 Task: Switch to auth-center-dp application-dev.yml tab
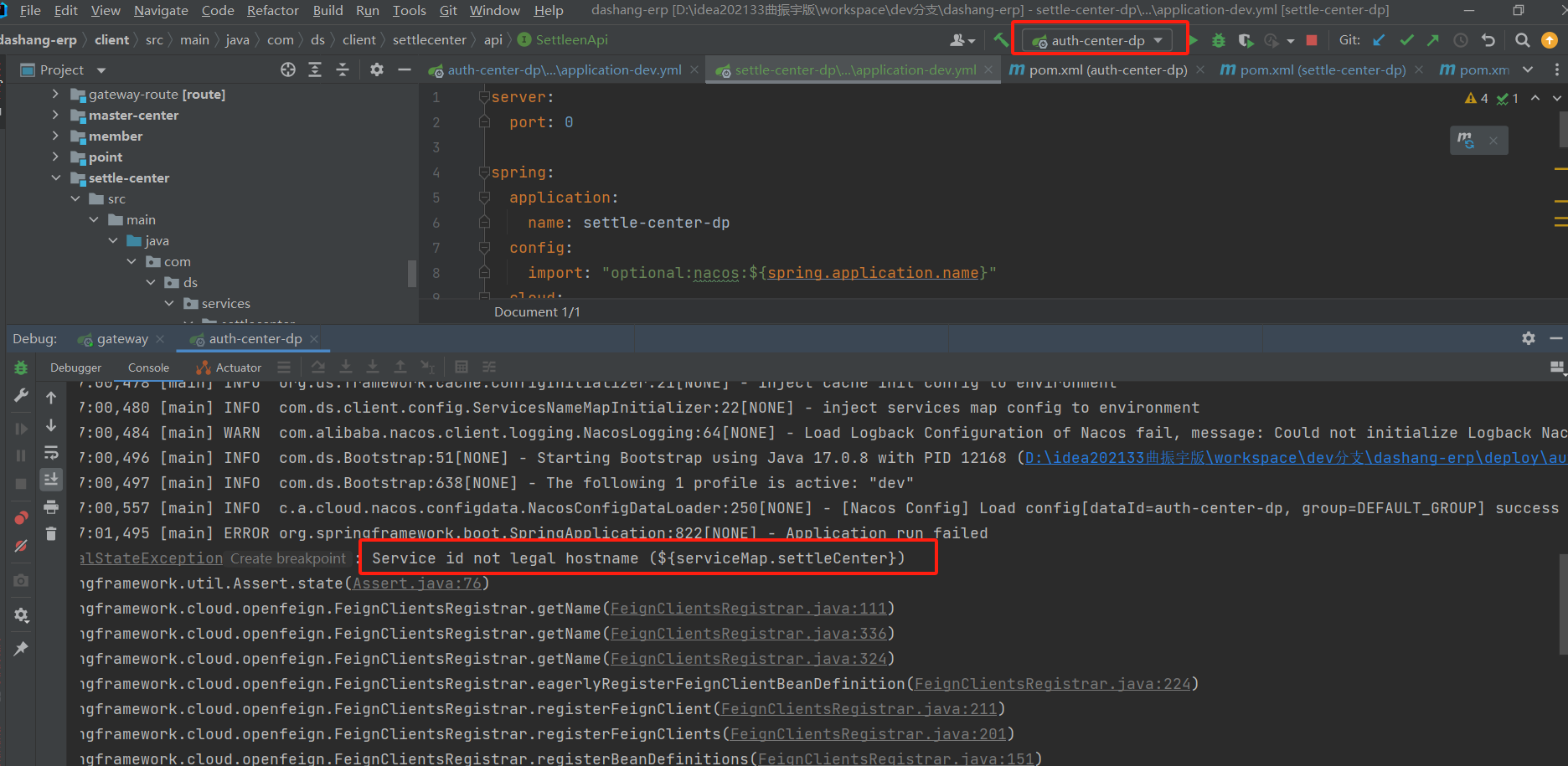pos(564,70)
